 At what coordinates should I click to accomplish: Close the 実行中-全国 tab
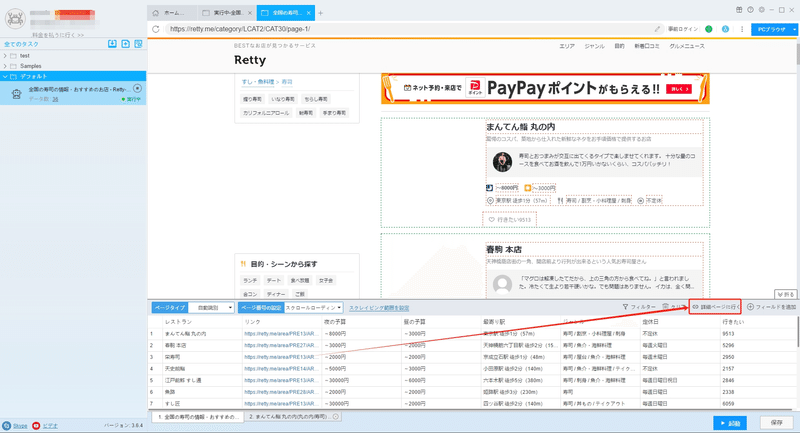pos(250,13)
